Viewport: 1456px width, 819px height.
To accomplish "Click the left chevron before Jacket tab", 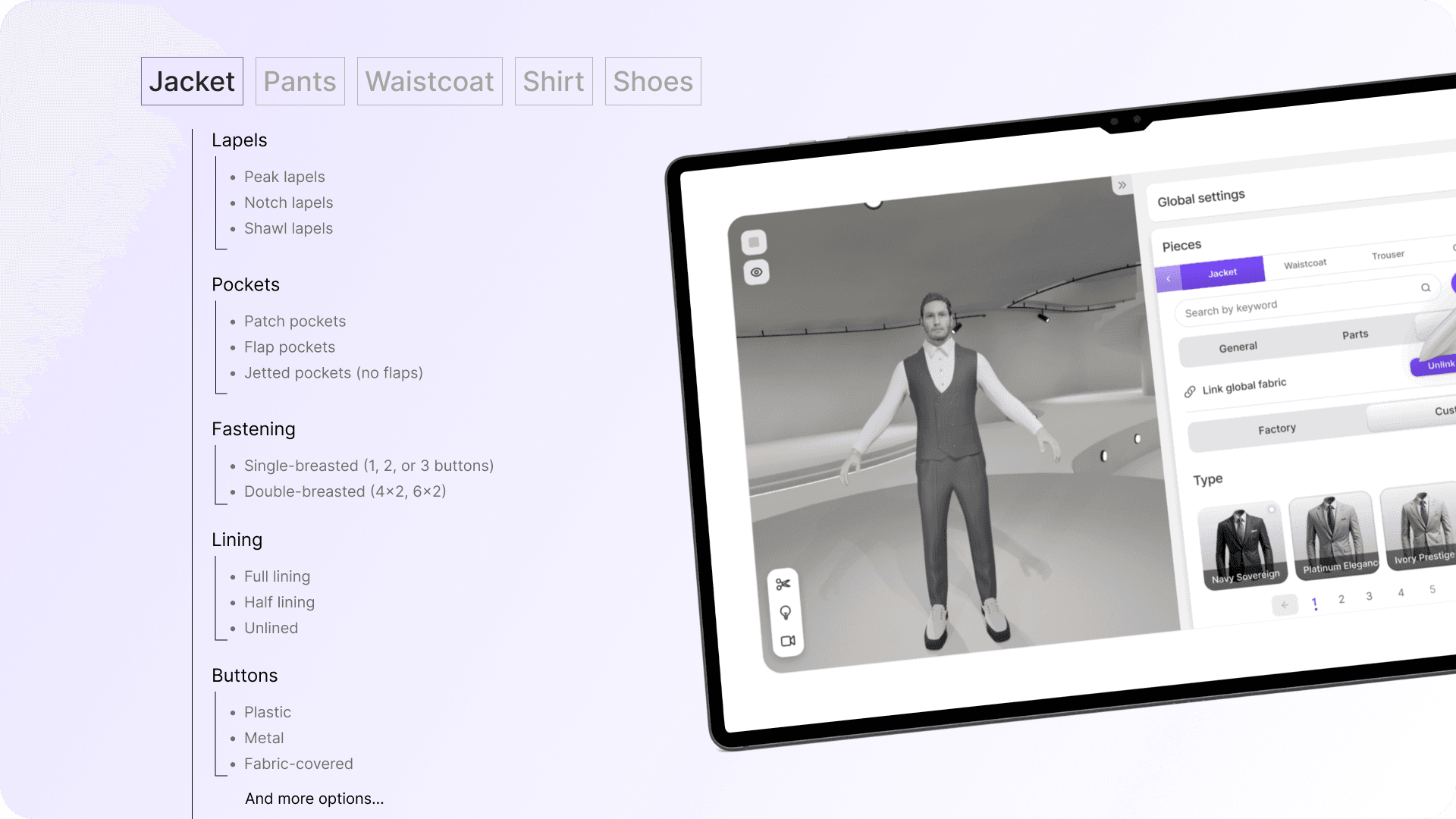I will click(x=1169, y=279).
